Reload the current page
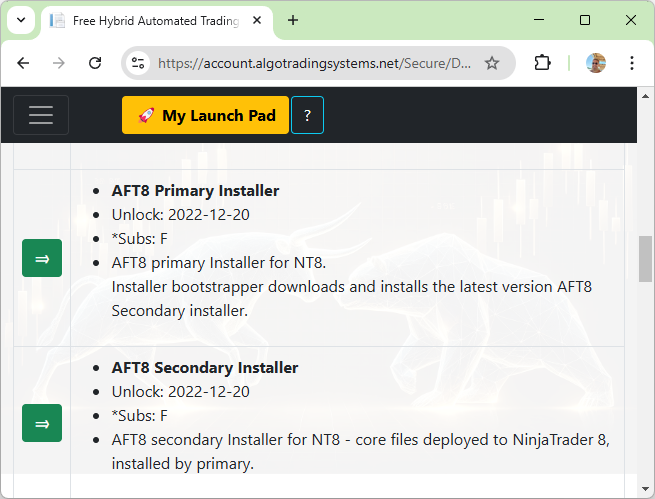The image size is (655, 499). tap(95, 63)
